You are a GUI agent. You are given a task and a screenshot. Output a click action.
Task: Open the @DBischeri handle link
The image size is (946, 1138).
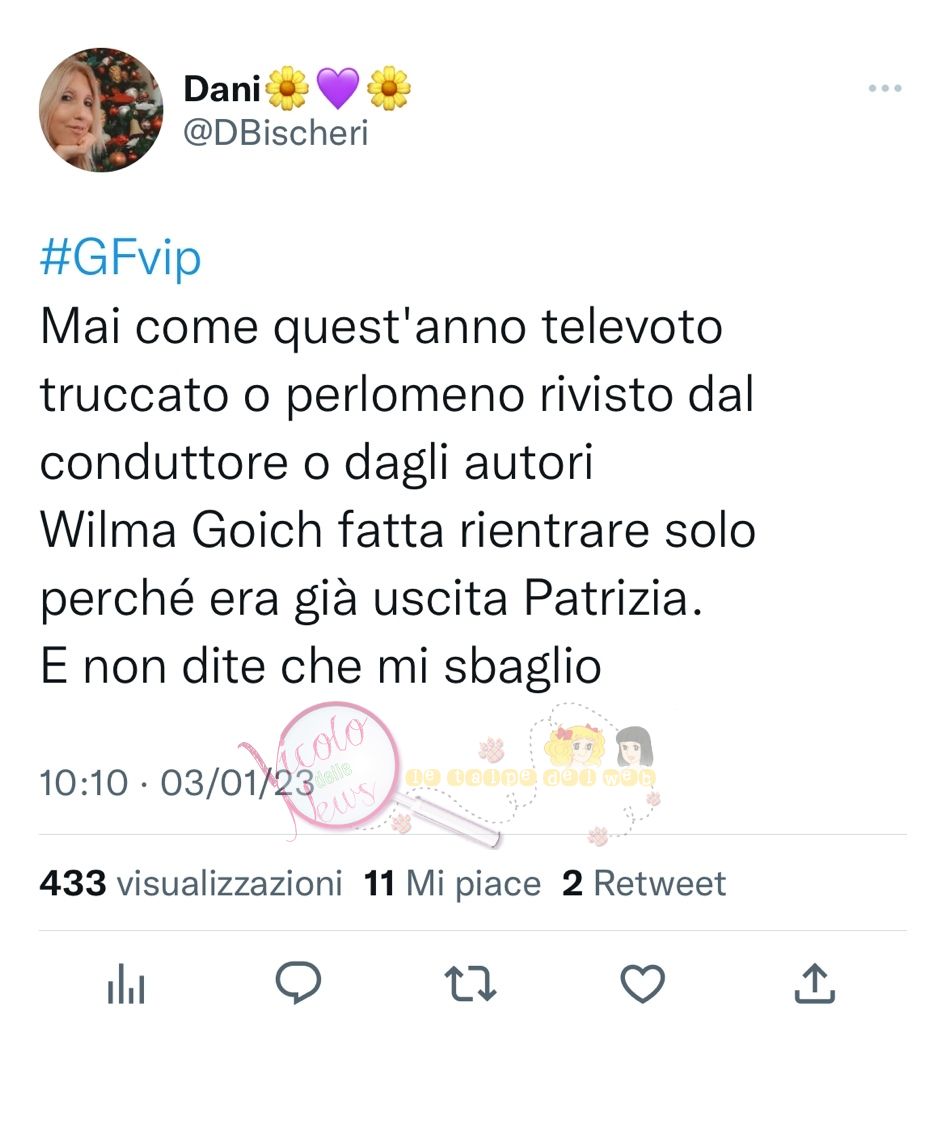point(276,133)
